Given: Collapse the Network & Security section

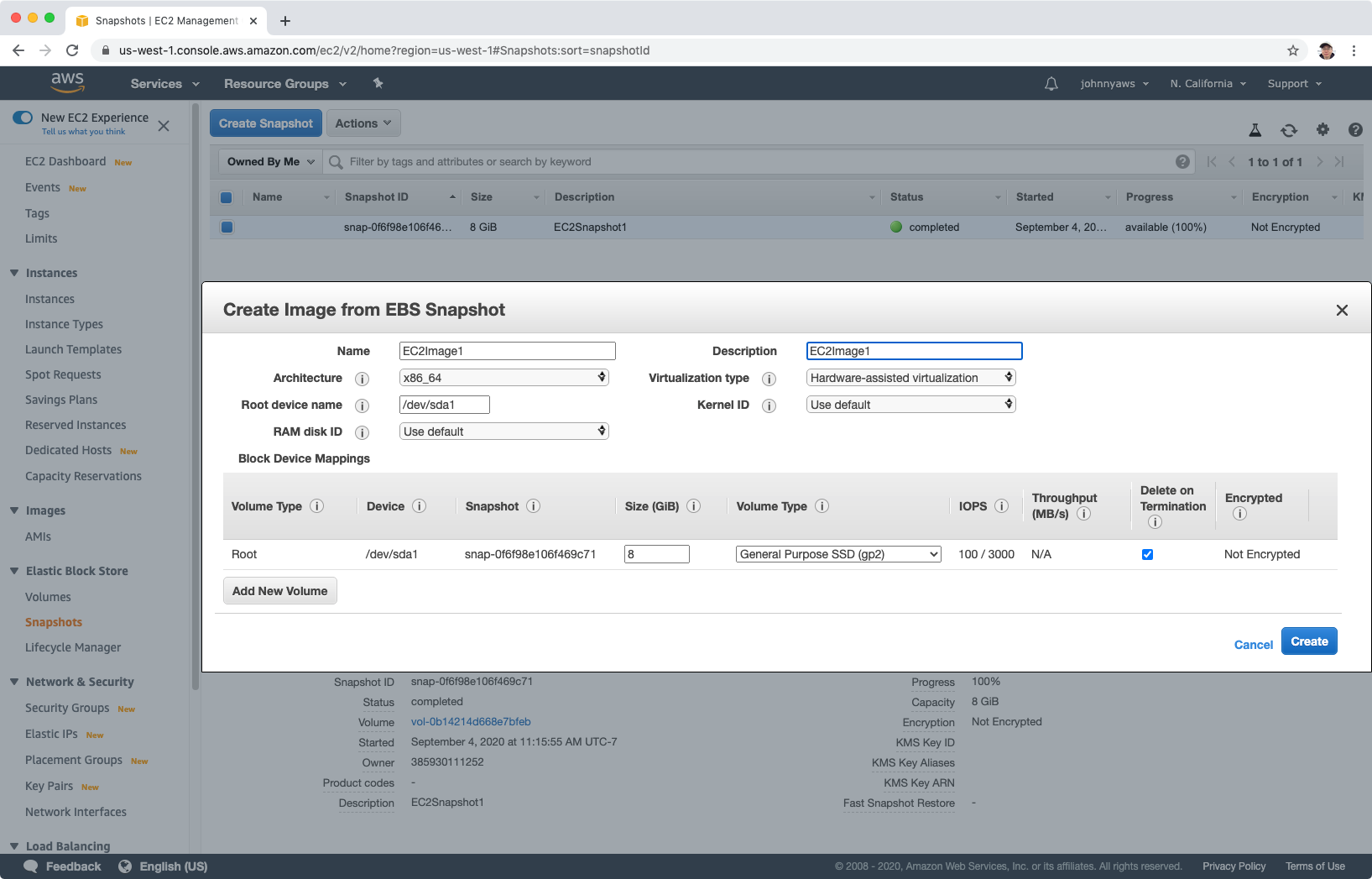Looking at the screenshot, I should (x=14, y=682).
